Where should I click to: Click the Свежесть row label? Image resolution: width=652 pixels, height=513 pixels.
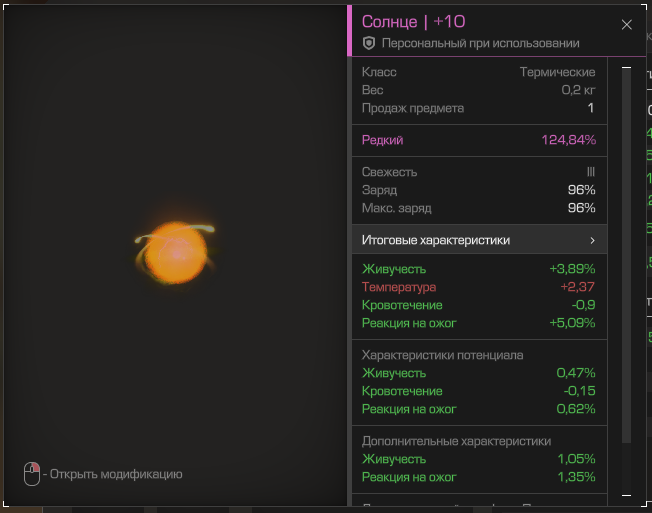tap(389, 172)
